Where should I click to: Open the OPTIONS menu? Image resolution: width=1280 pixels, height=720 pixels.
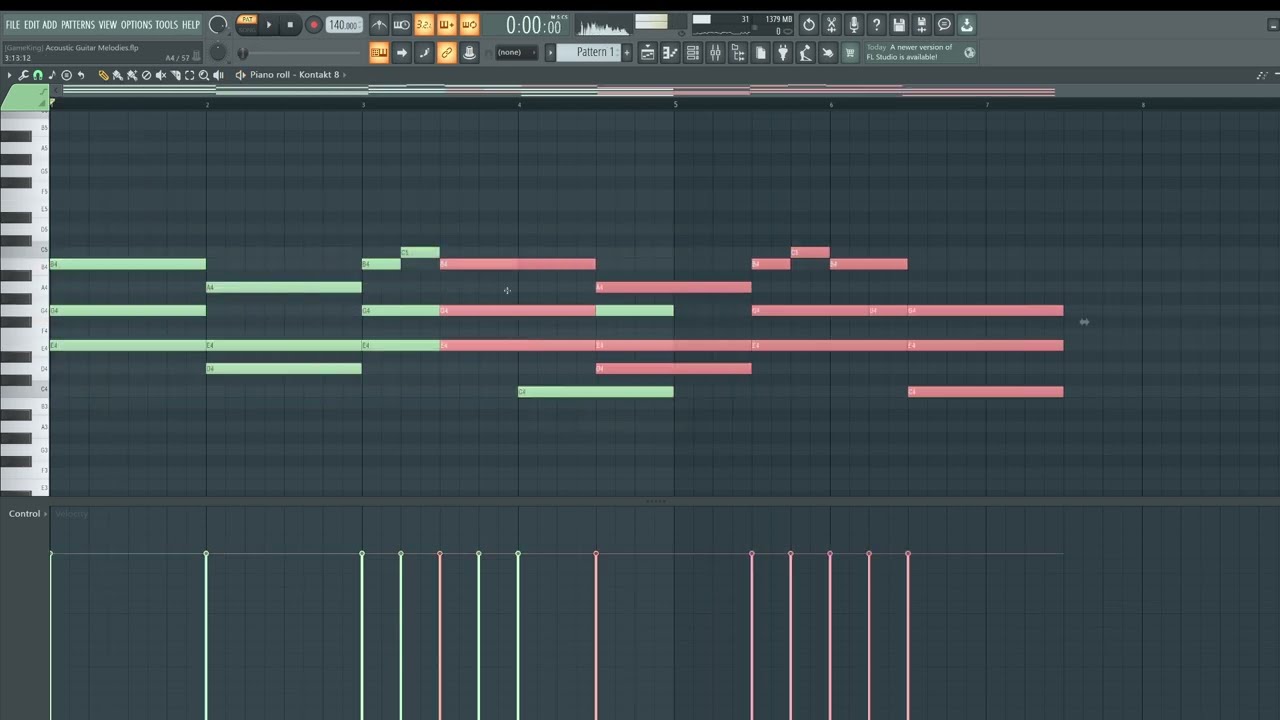tap(136, 25)
